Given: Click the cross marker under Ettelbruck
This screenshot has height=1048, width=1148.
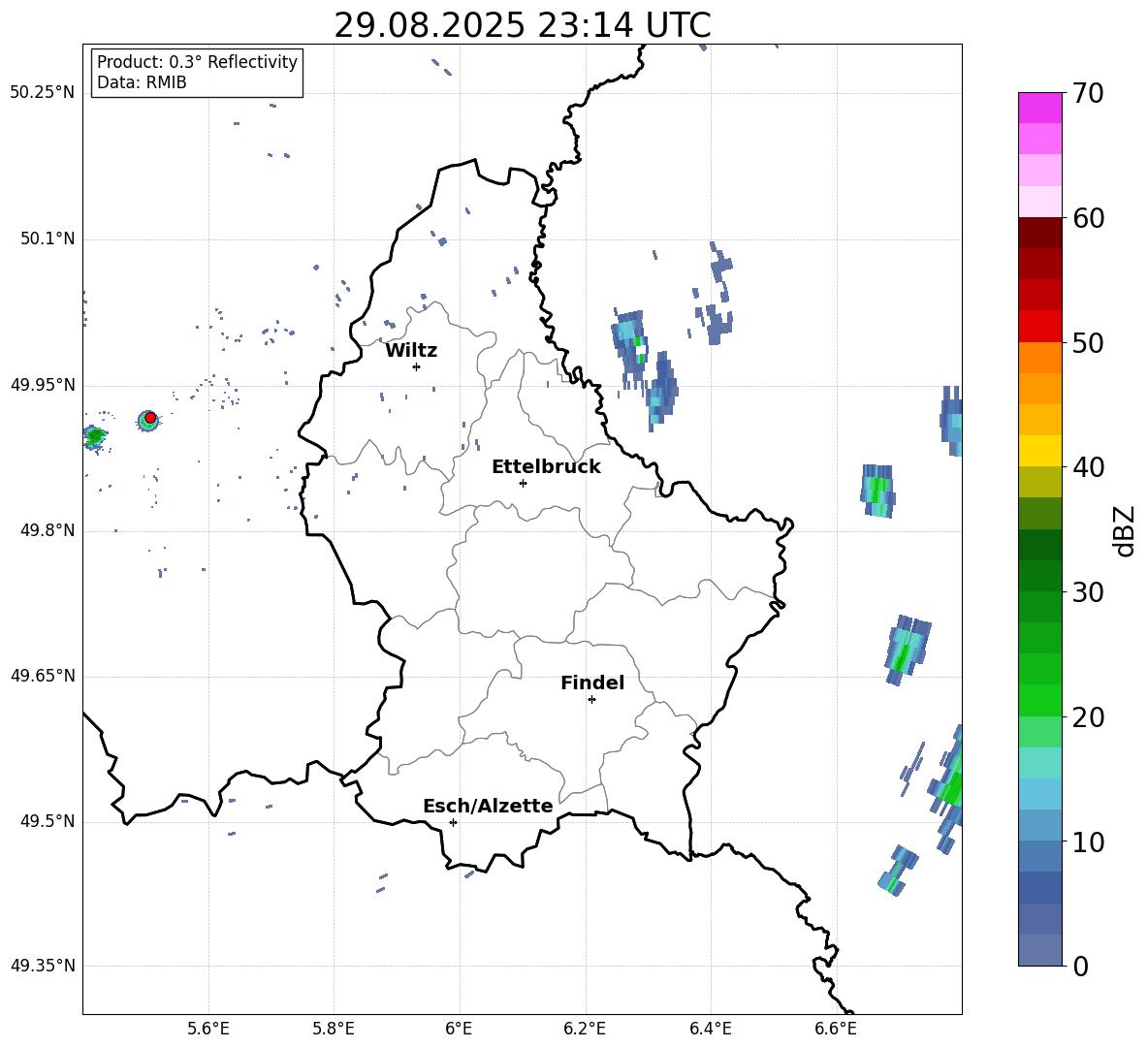Looking at the screenshot, I should 523,483.
